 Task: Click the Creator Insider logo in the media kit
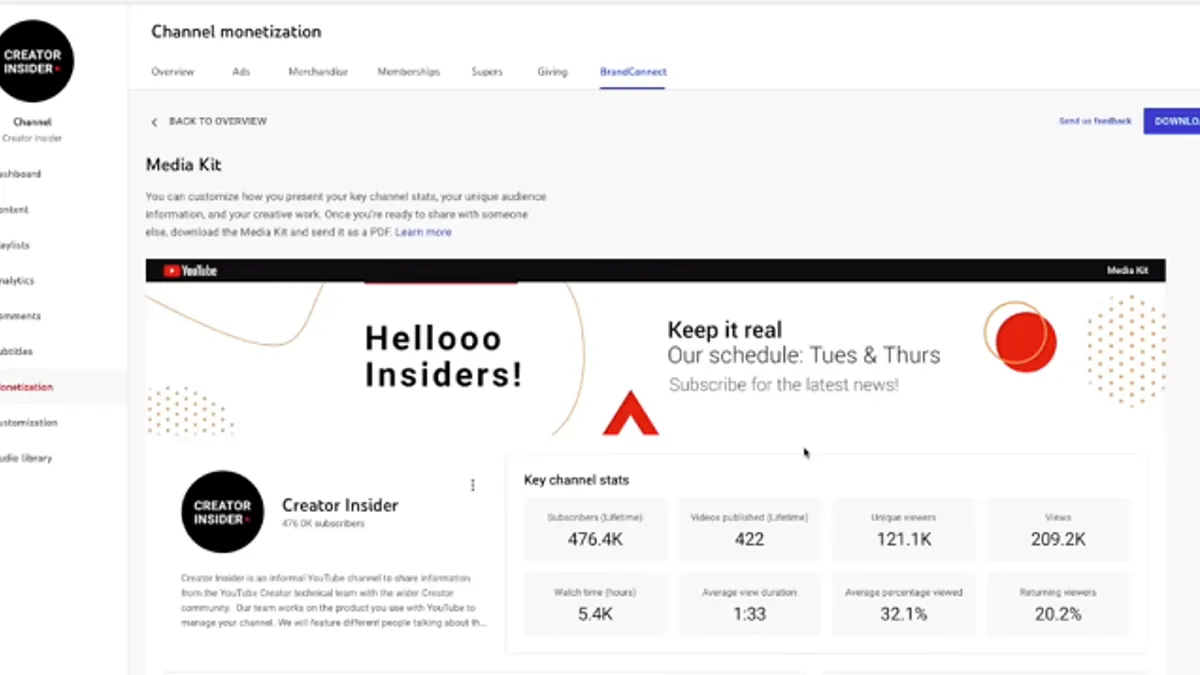(x=222, y=512)
